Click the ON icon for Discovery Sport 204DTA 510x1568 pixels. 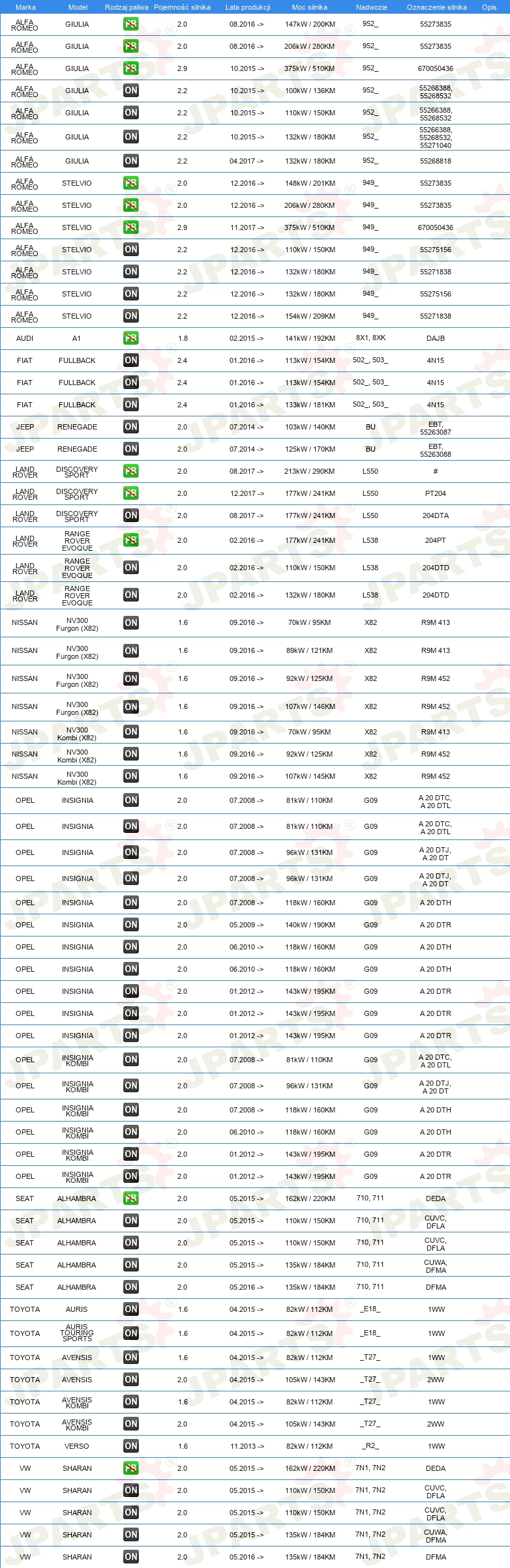click(131, 515)
